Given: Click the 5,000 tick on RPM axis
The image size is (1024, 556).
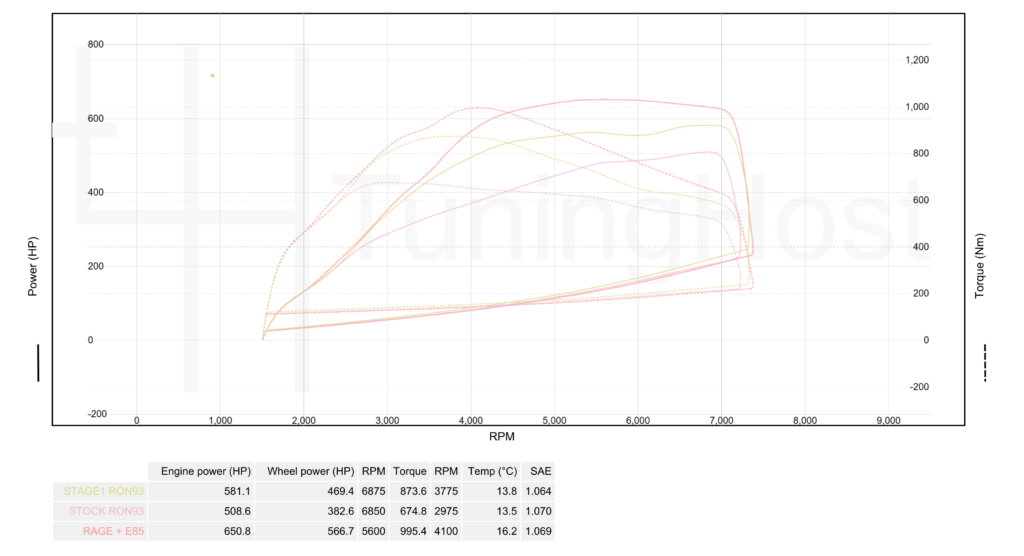Looking at the screenshot, I should coord(554,420).
